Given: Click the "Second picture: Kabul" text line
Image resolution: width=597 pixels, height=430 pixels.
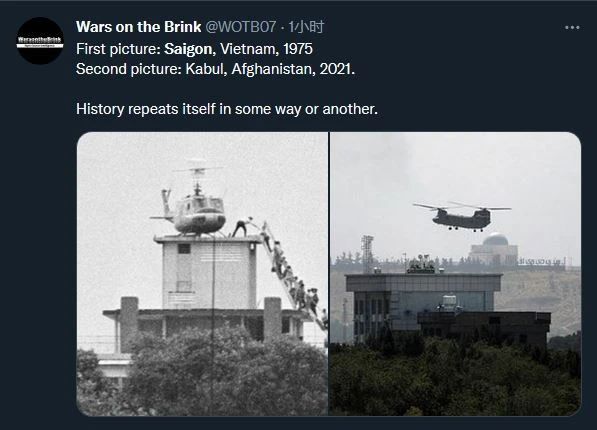Looking at the screenshot, I should coord(215,69).
